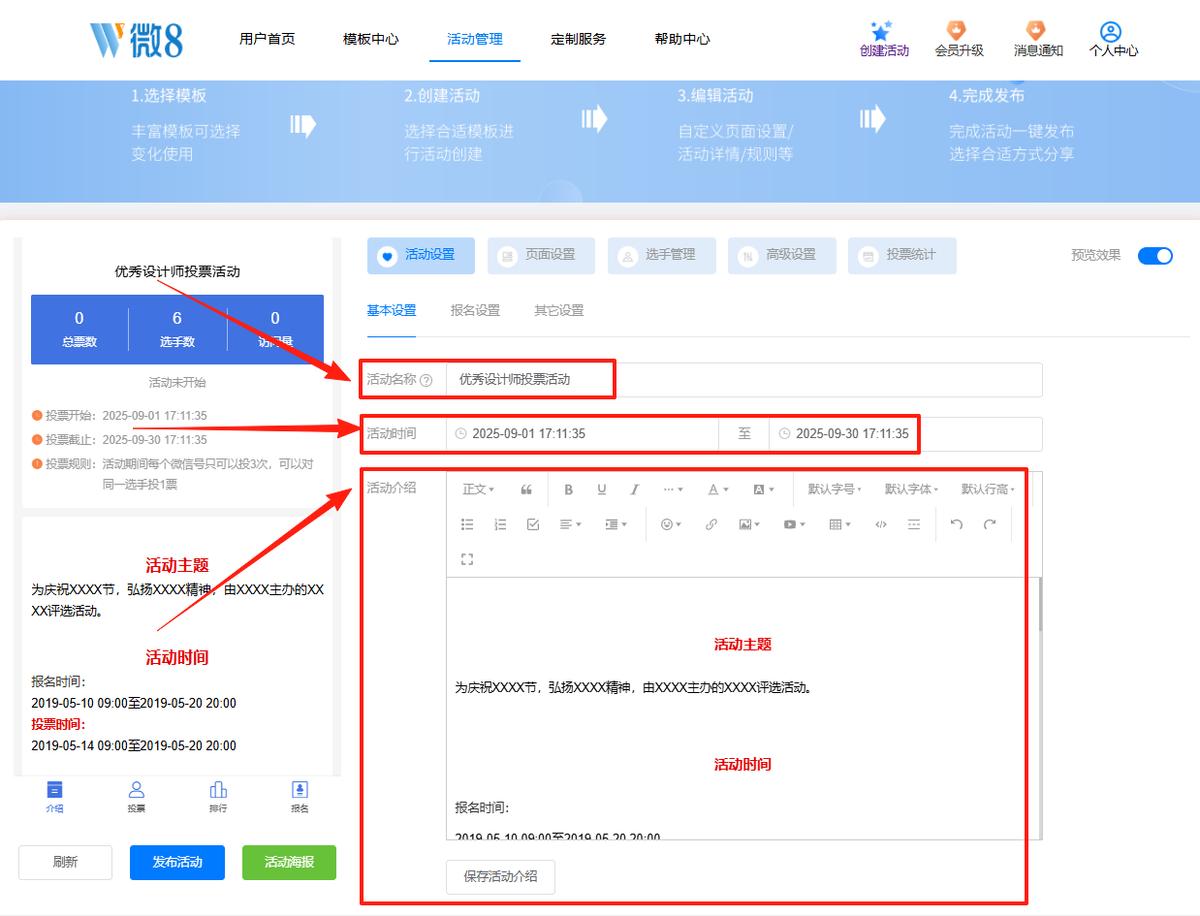Open the 模板中心 menu item

371,39
